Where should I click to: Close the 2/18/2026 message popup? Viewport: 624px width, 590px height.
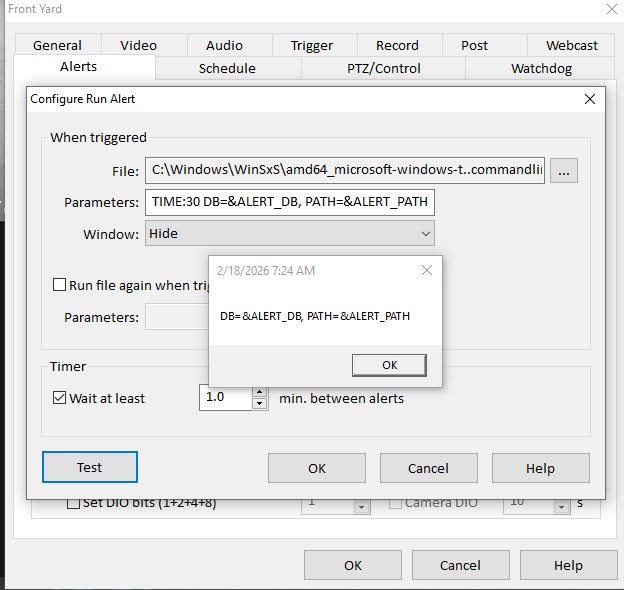coord(427,270)
